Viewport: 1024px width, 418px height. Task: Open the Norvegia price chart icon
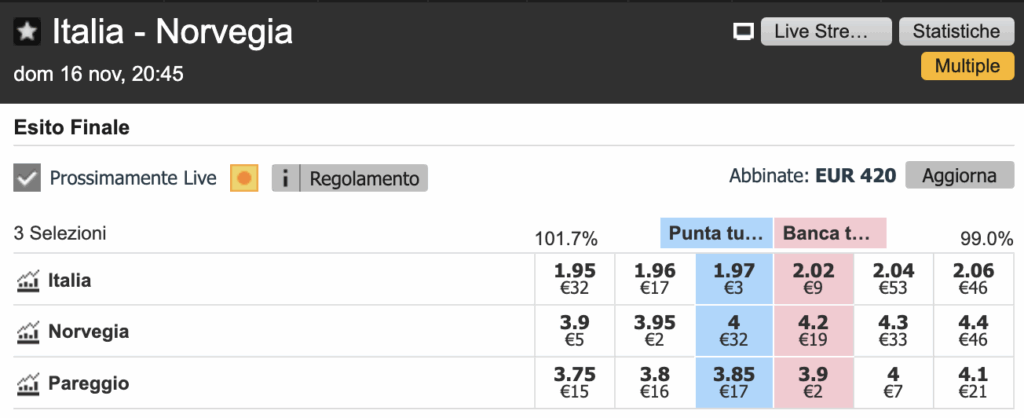pyautogui.click(x=28, y=331)
